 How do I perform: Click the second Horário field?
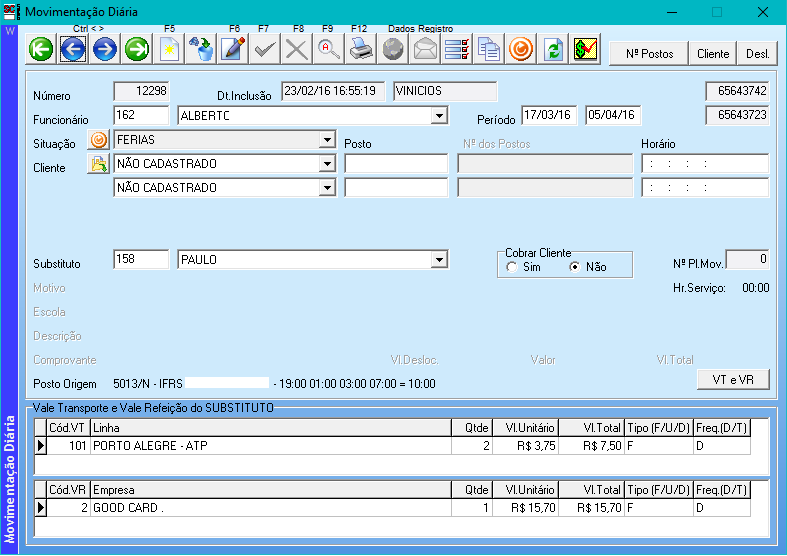point(705,188)
